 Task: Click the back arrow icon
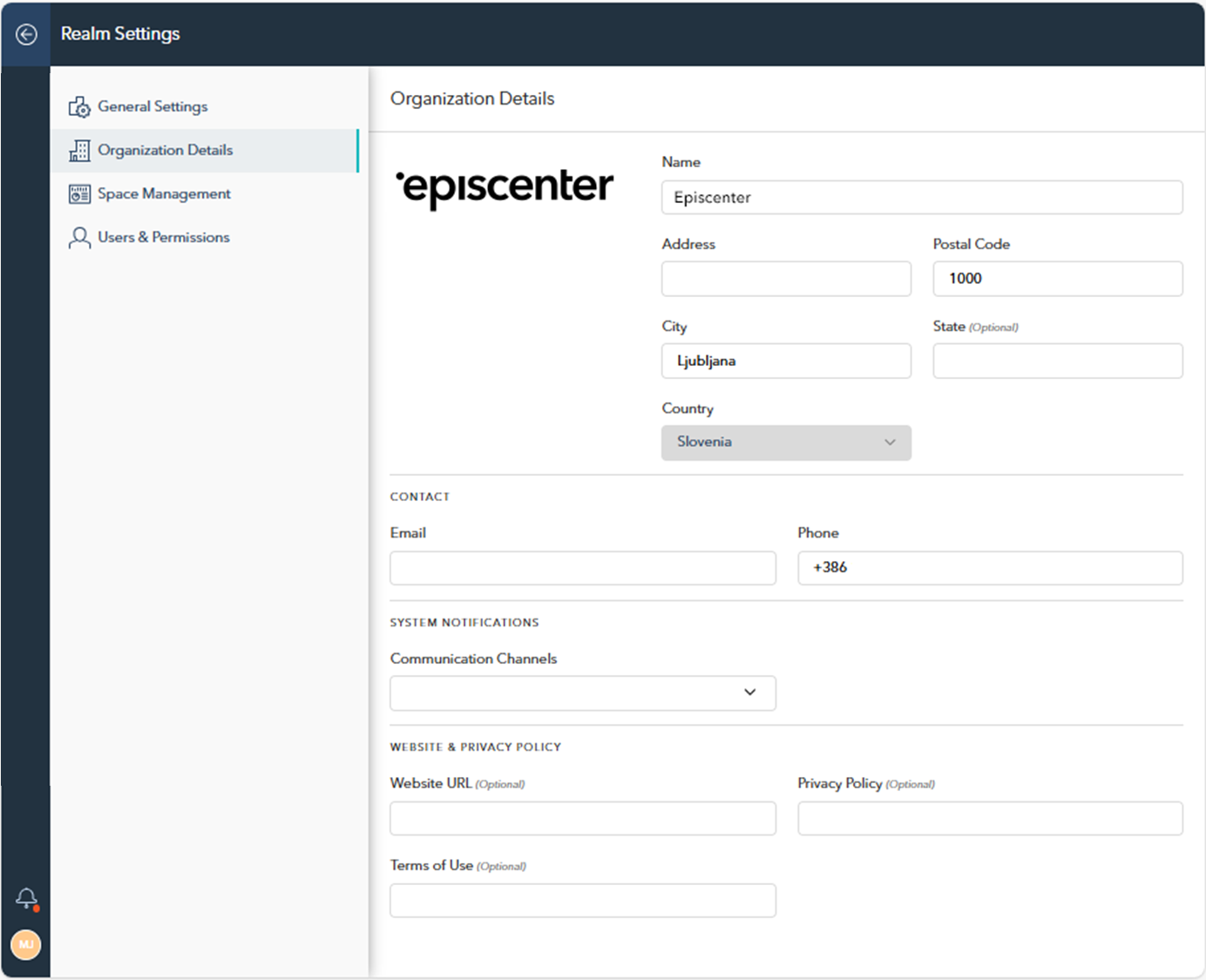26,34
